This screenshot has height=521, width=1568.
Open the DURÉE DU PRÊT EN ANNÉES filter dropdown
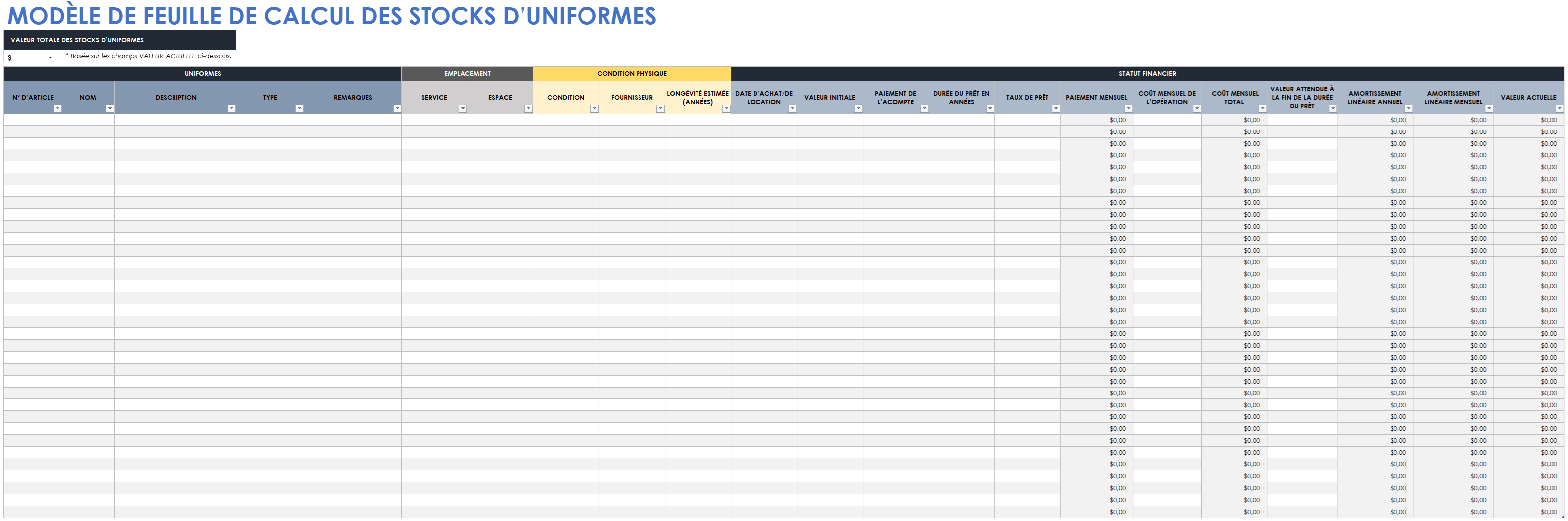(x=990, y=109)
